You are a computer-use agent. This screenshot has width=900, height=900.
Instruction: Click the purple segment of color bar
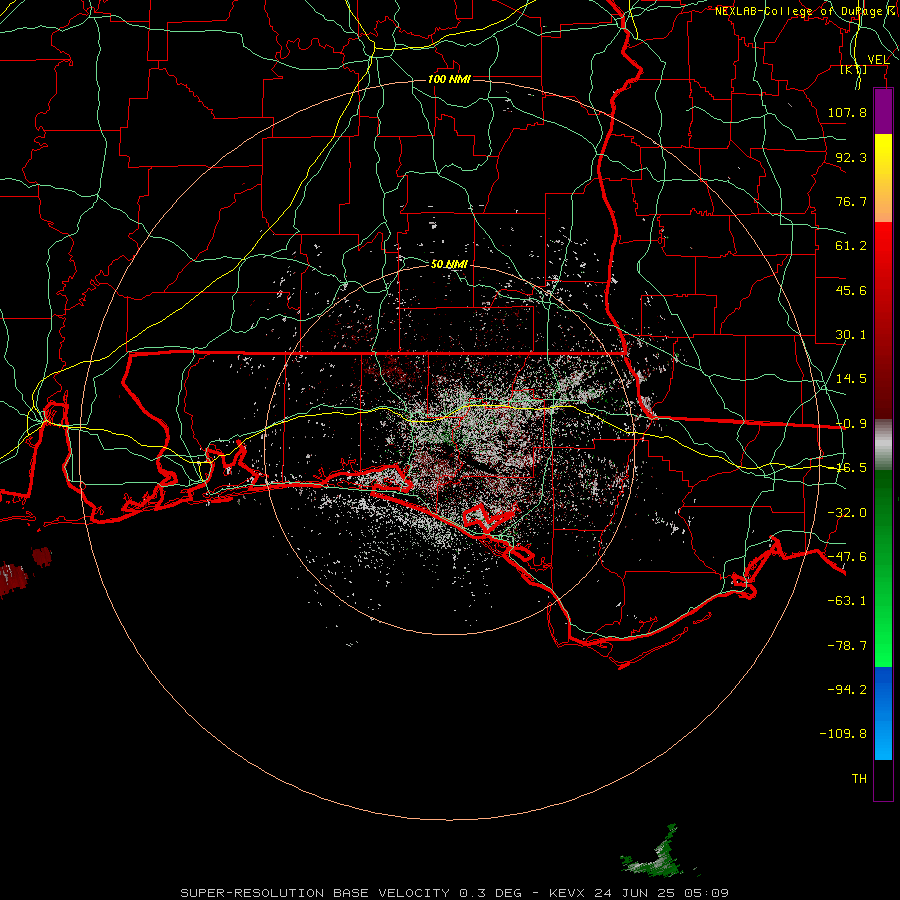pos(883,112)
